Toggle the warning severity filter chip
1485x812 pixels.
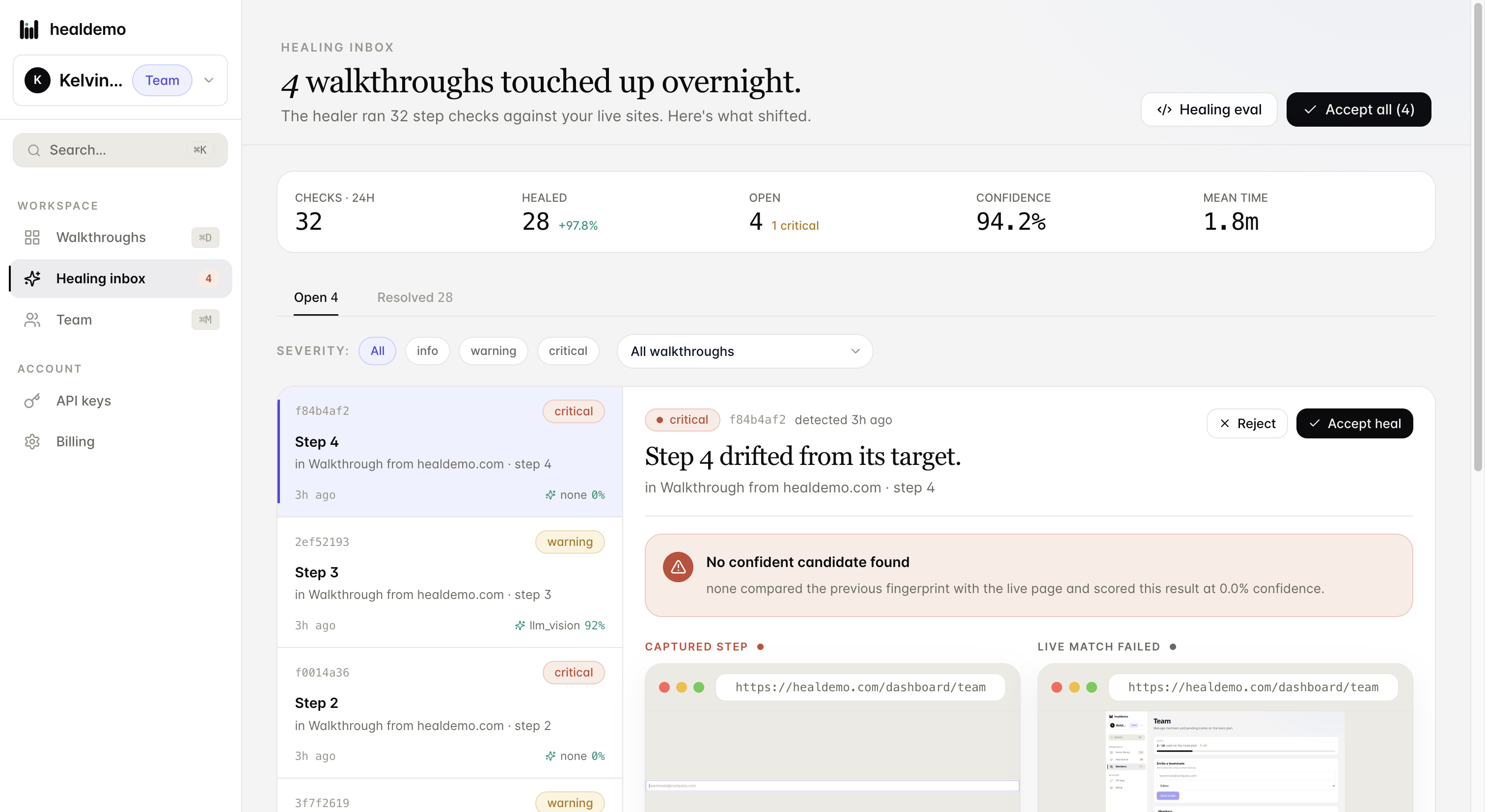494,351
